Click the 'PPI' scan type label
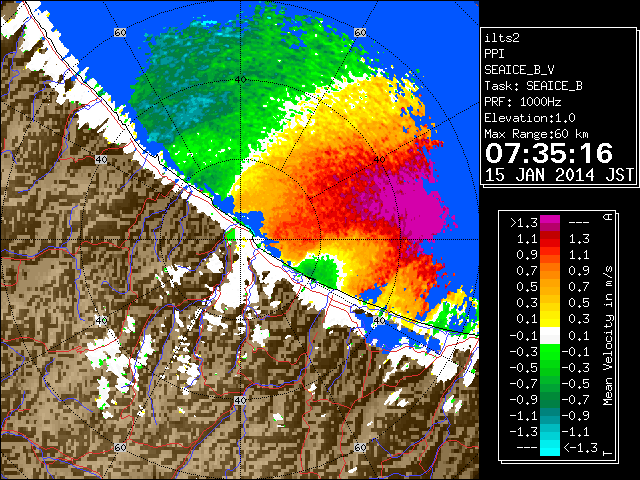 point(494,54)
